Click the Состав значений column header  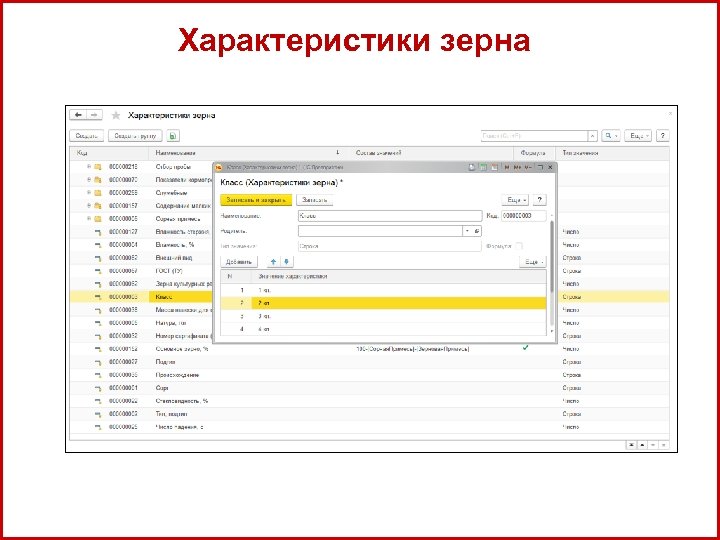[432, 153]
